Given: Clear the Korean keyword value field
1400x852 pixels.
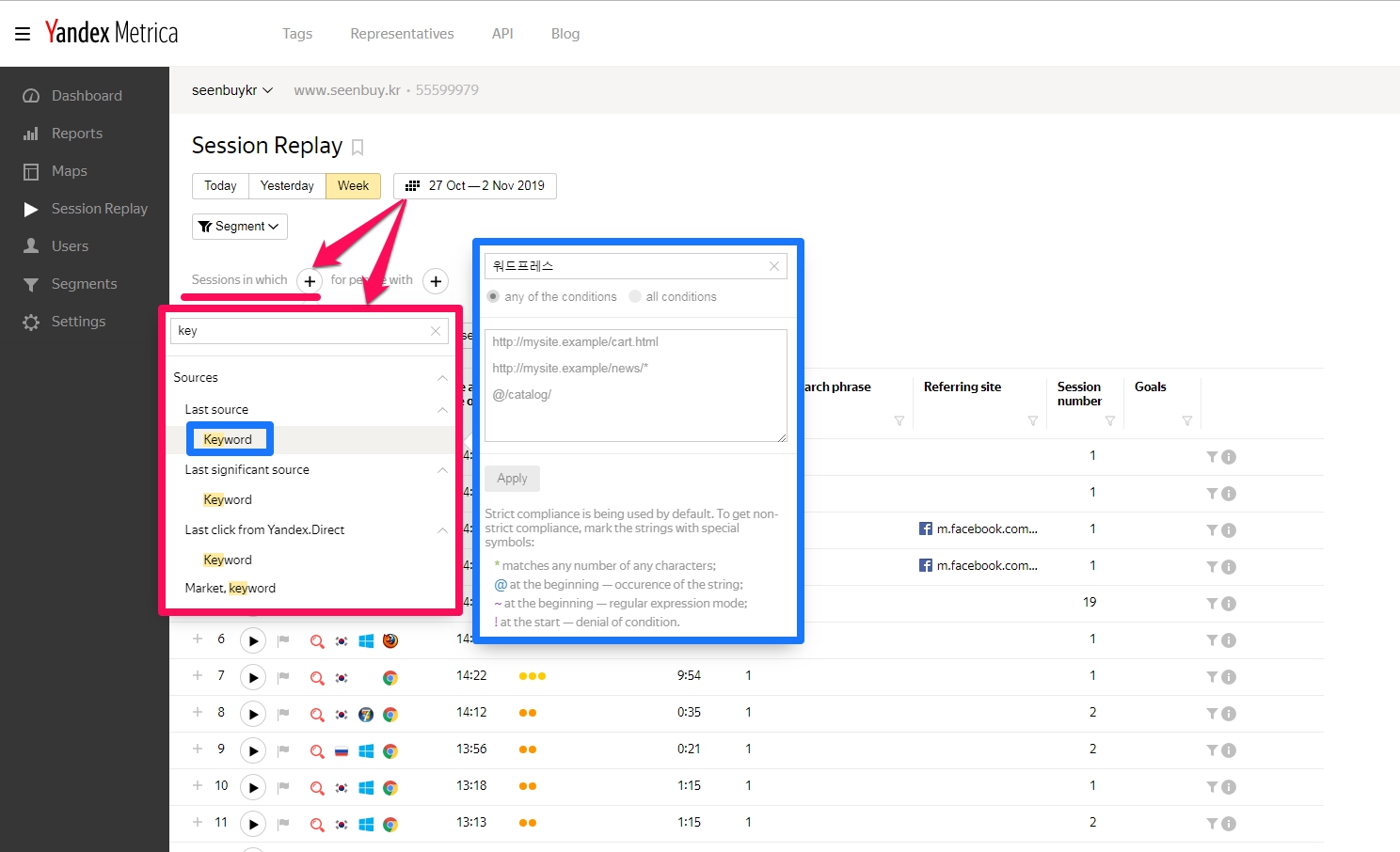Looking at the screenshot, I should click(774, 266).
